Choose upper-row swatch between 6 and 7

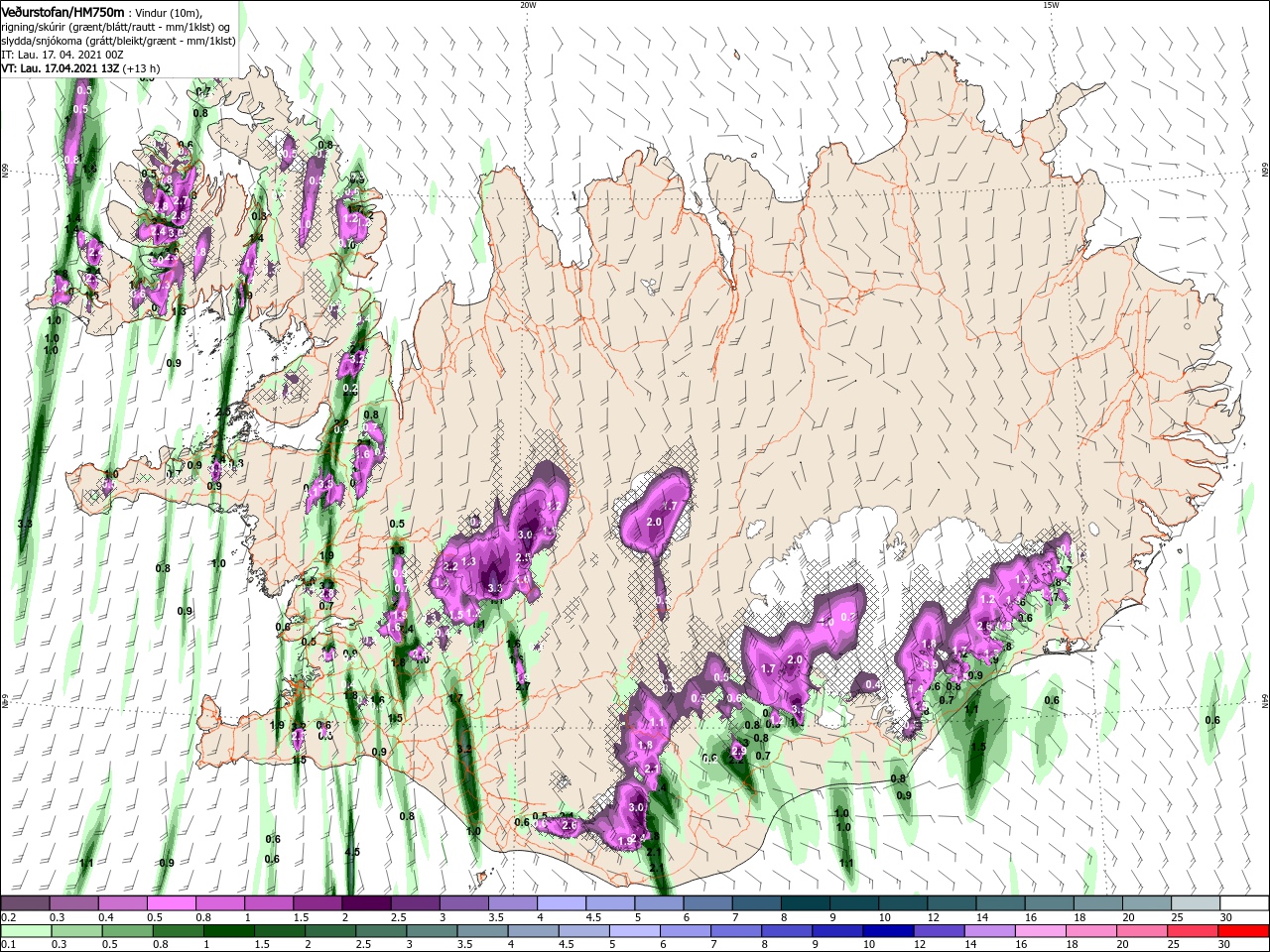pos(708,903)
